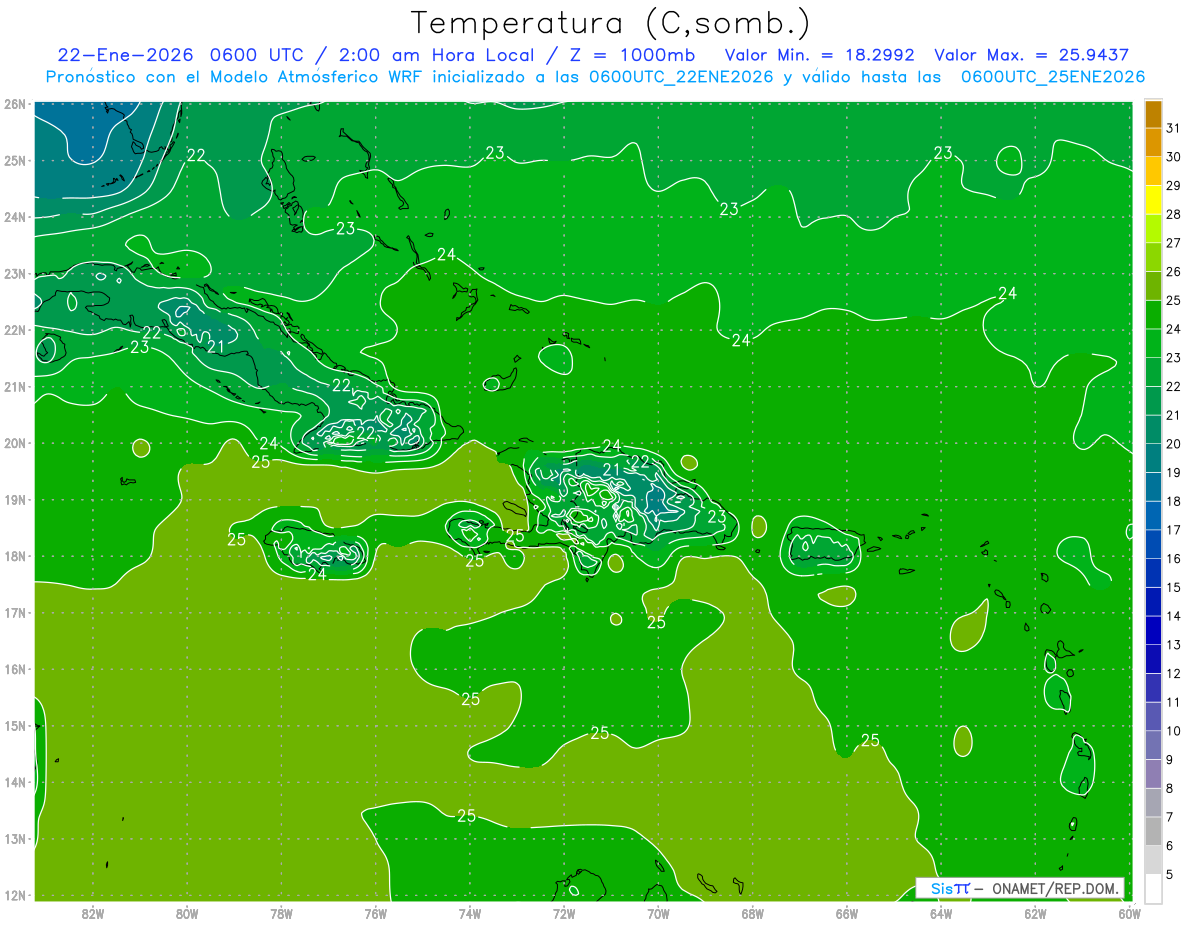Viewport: 1200px width, 927px height.
Task: Click the 18 value on the color scale
Action: tap(1173, 501)
